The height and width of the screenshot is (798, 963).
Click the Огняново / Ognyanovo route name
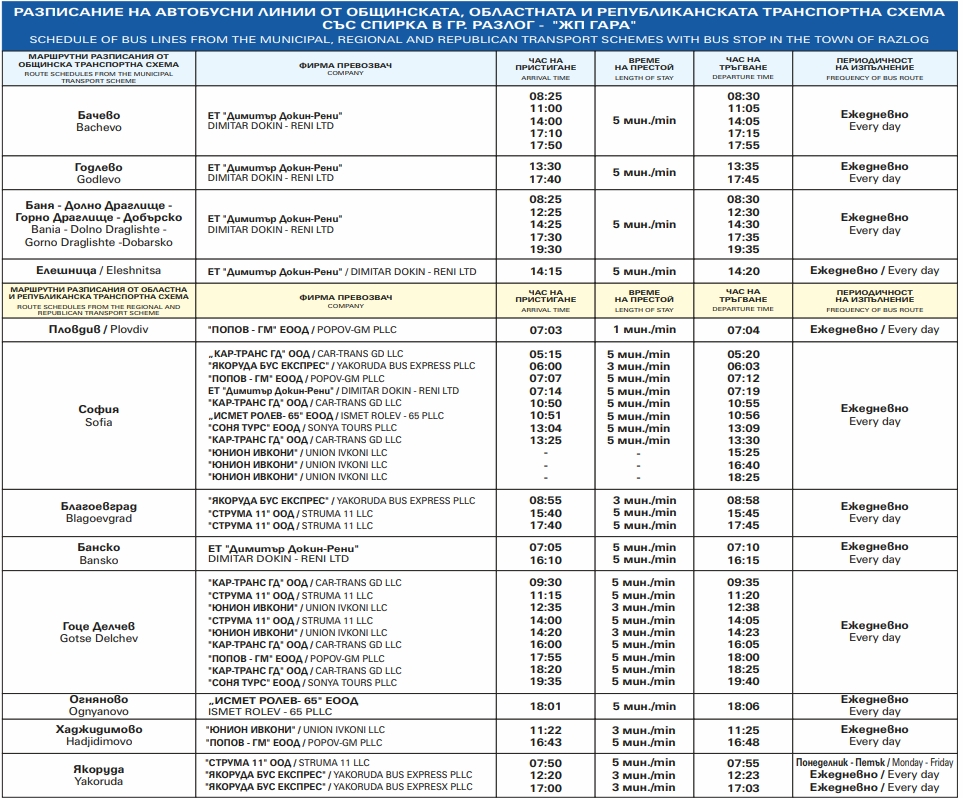99,705
